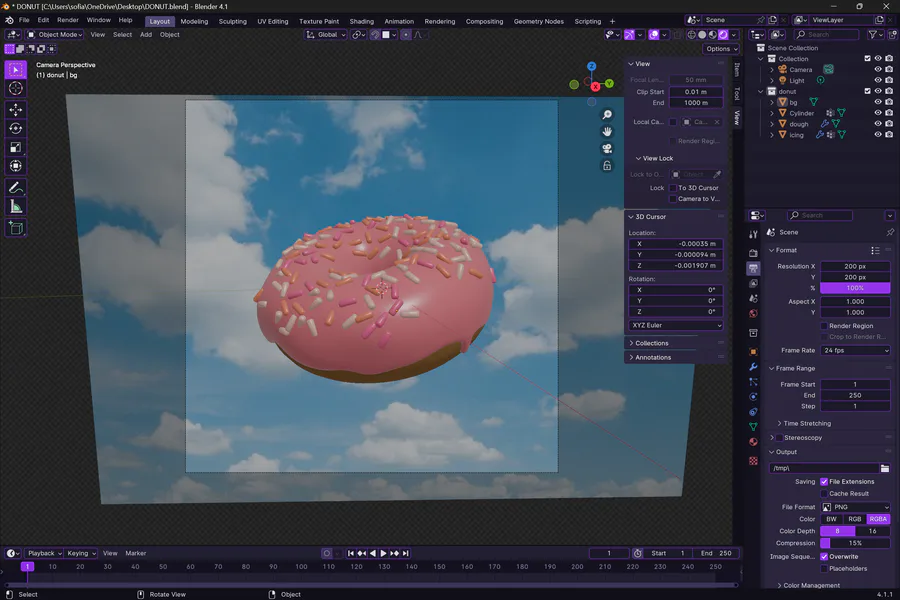
Task: Open the Global transform orientation dropdown
Action: (325, 34)
